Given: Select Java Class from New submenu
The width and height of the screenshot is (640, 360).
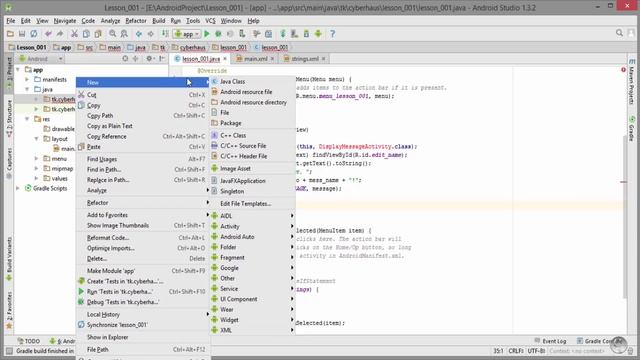Looking at the screenshot, I should [x=253, y=82].
